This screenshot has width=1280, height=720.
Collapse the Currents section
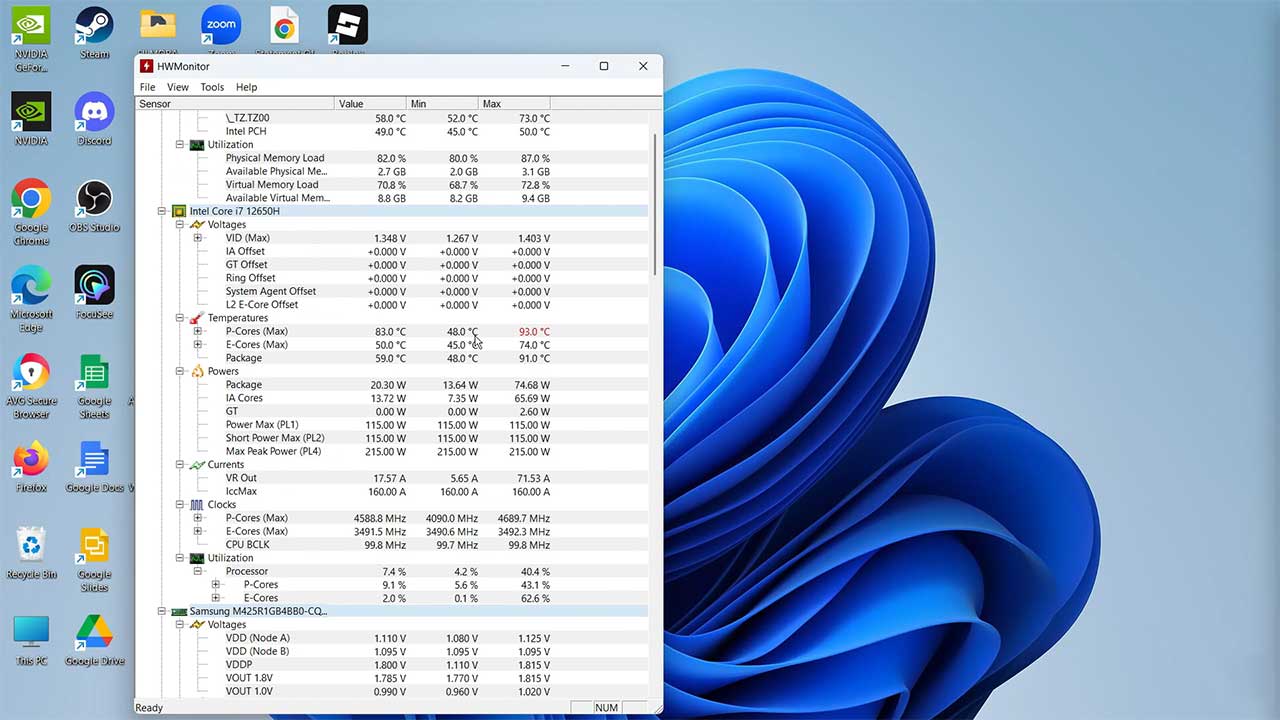[x=180, y=464]
